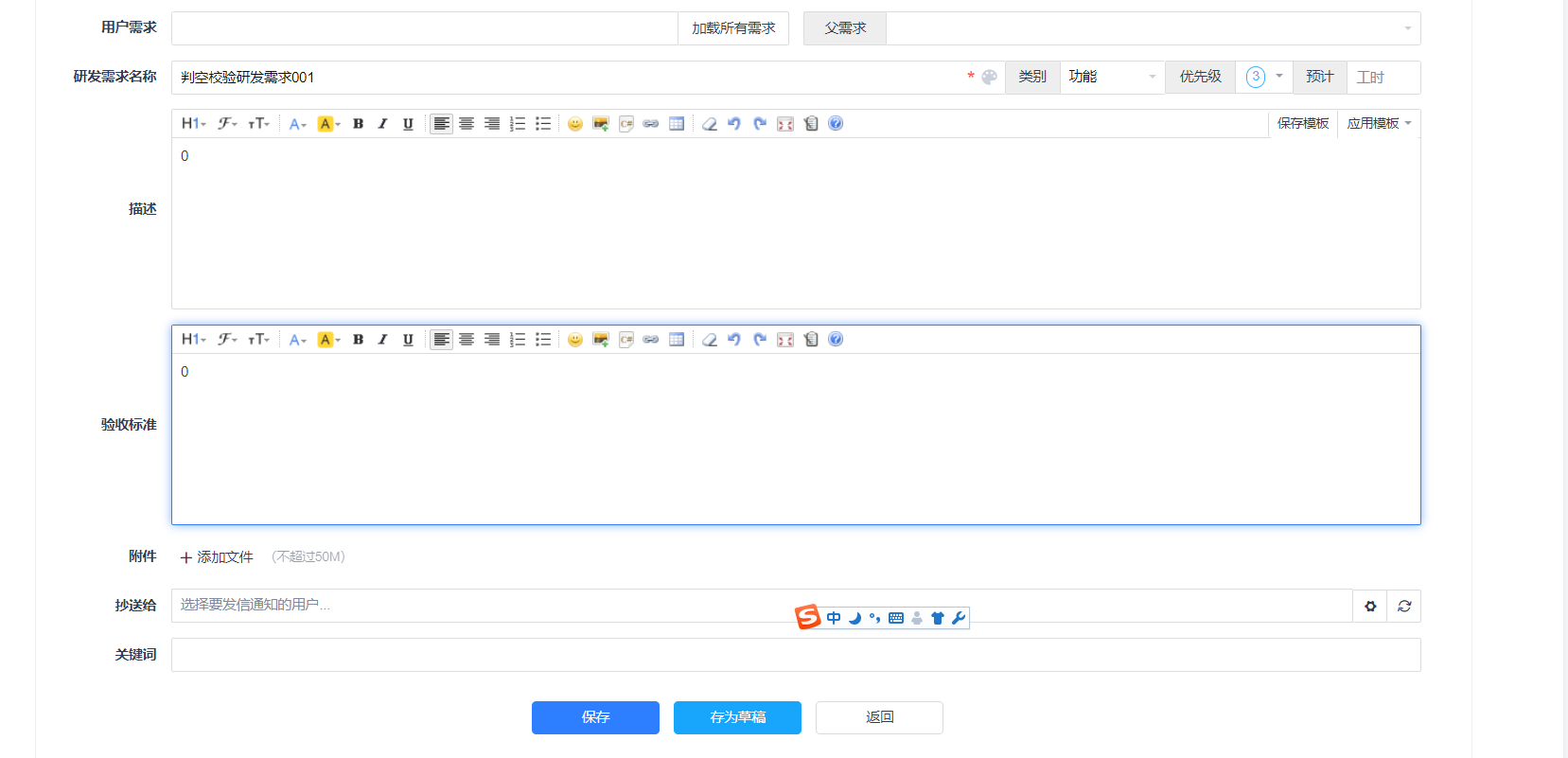1568x758 pixels.
Task: Toggle underline in the 描述 editor toolbar
Action: (408, 124)
